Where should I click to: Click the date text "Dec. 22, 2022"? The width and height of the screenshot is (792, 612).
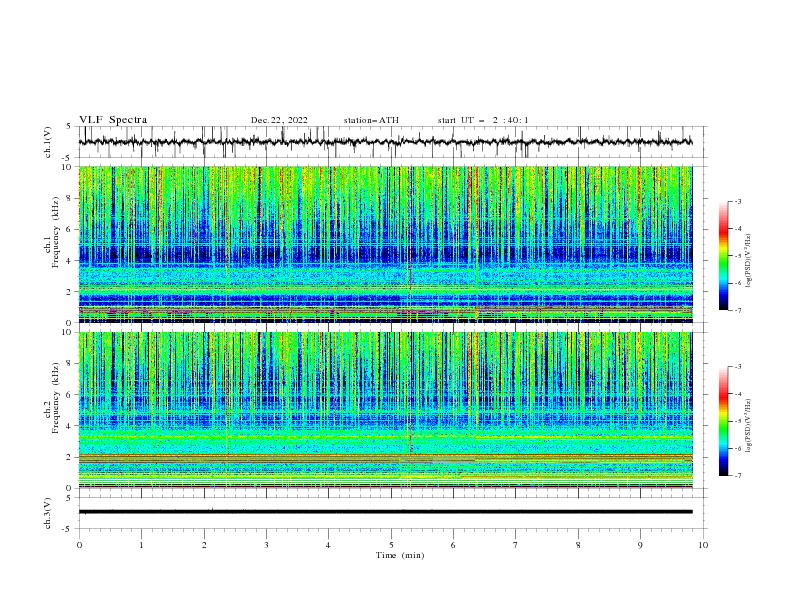(279, 120)
